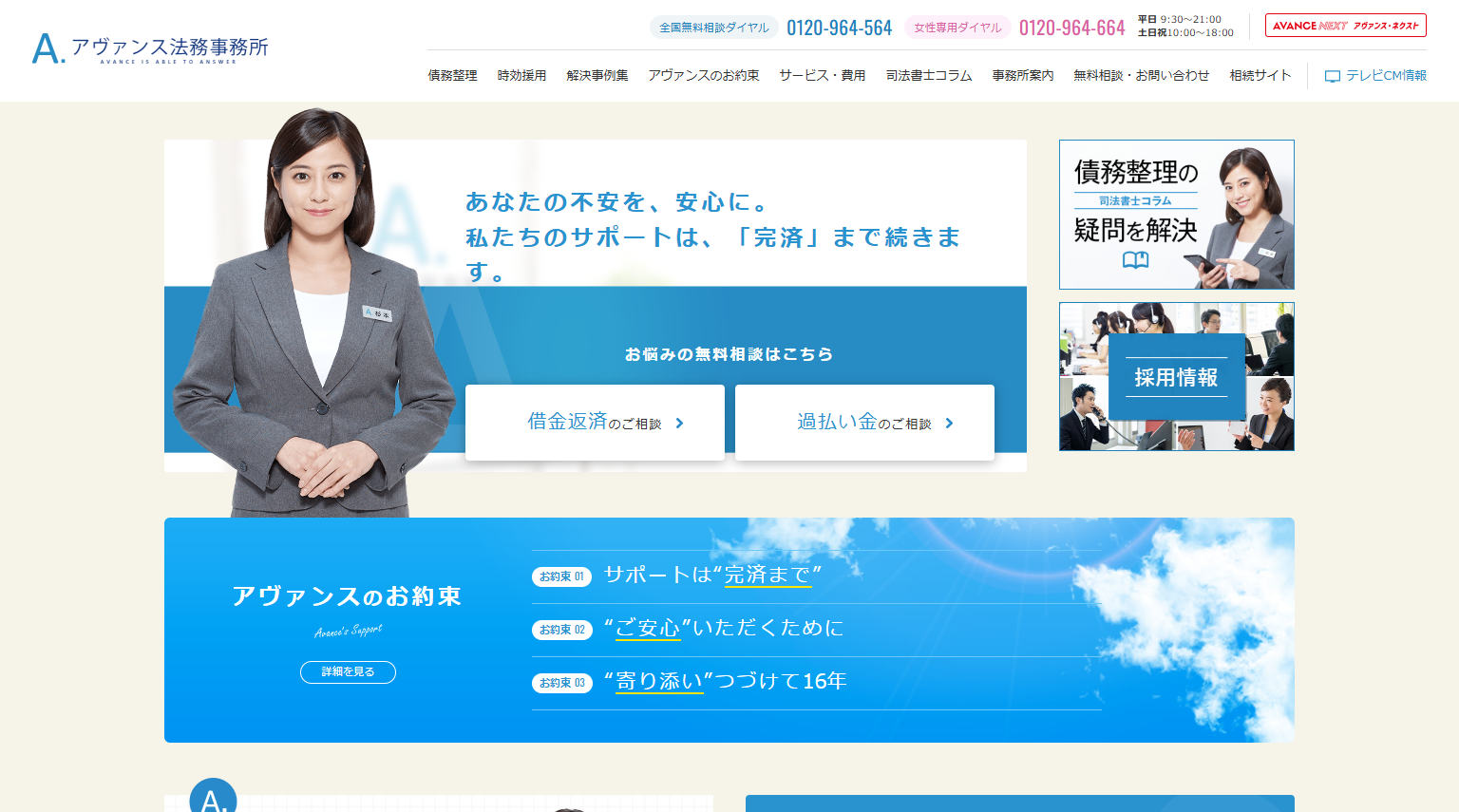Click the open book icon in banner
This screenshot has width=1459, height=812.
[x=1135, y=260]
